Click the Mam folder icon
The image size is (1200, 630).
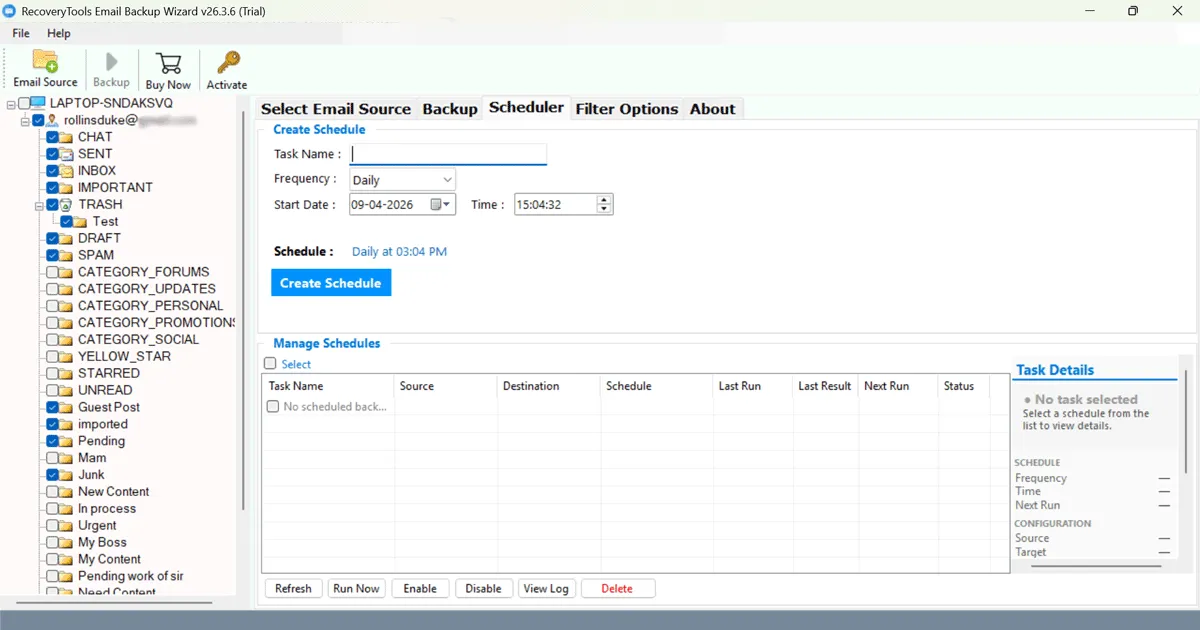[x=68, y=458]
